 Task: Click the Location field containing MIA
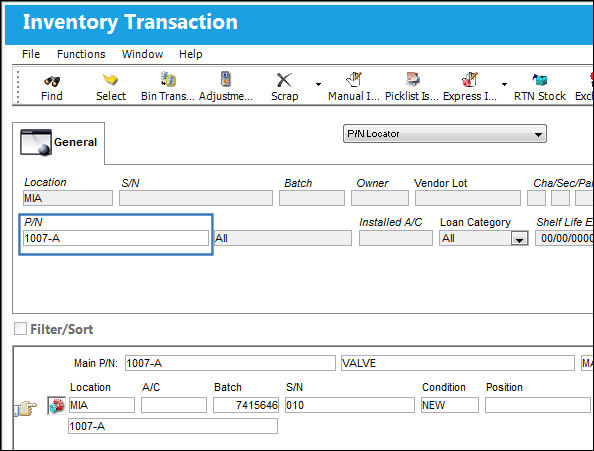(68, 198)
